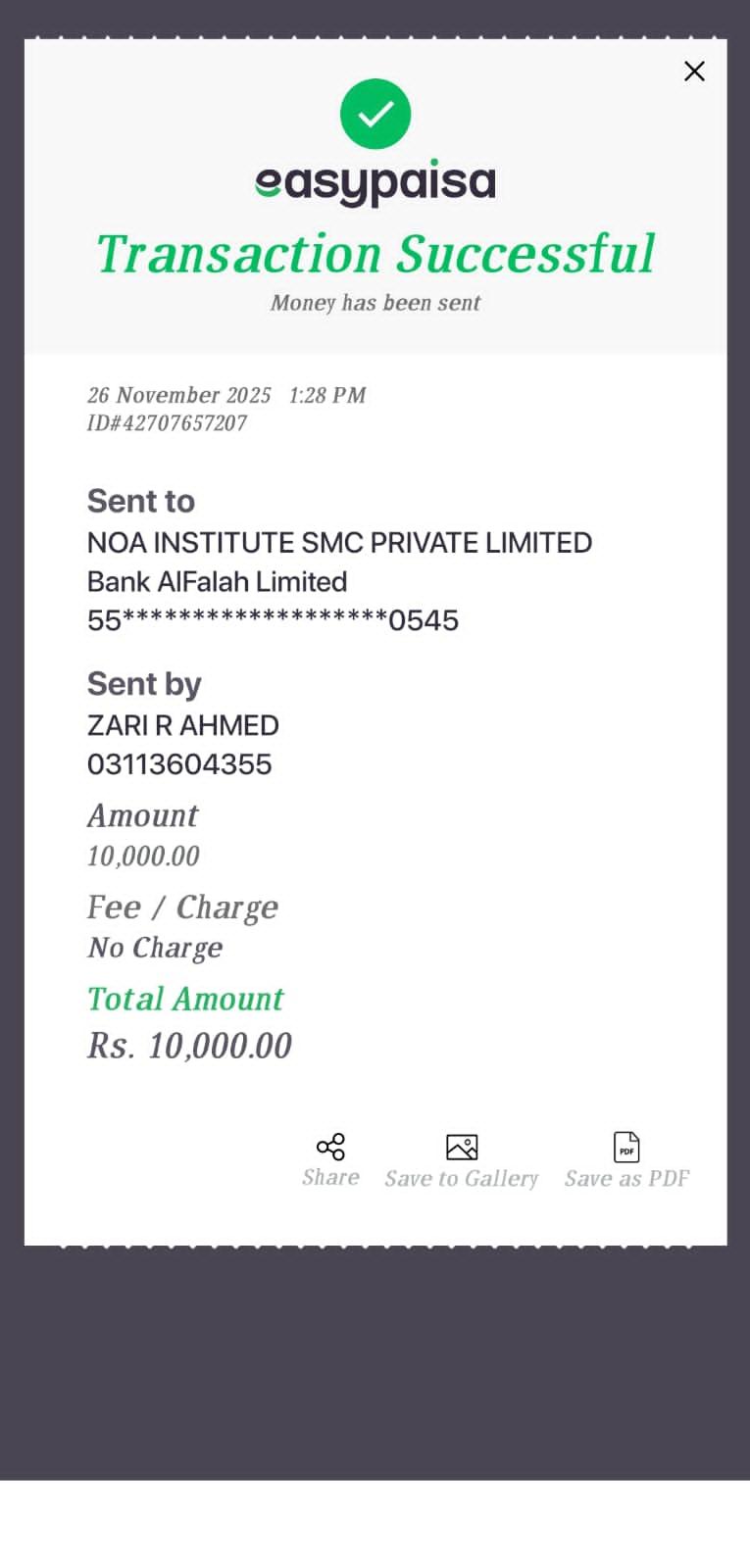
Task: Click the Bank AlFalah Limited line
Action: coord(217,582)
